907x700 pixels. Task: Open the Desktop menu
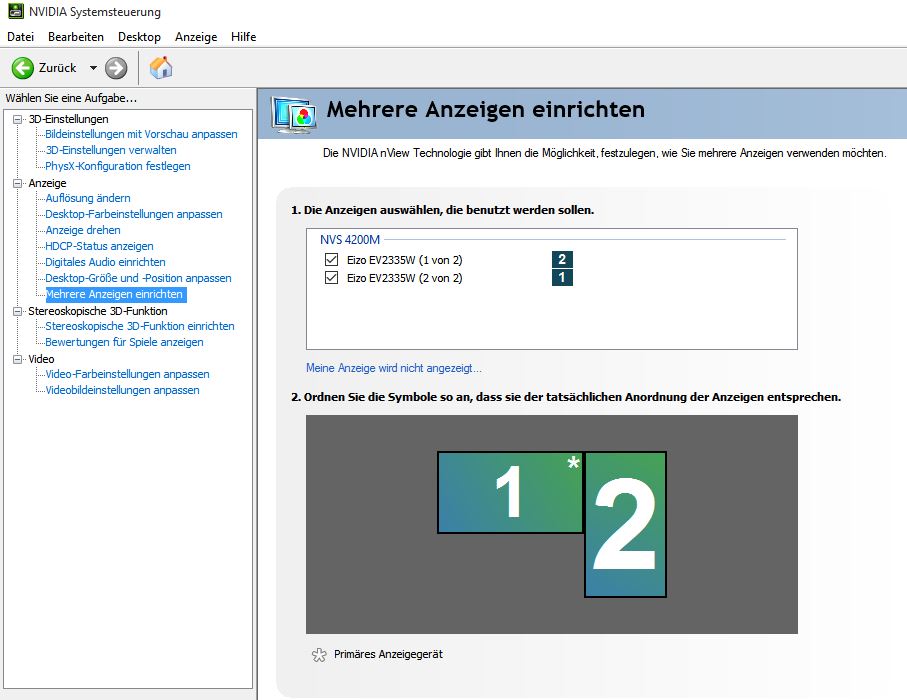[139, 36]
